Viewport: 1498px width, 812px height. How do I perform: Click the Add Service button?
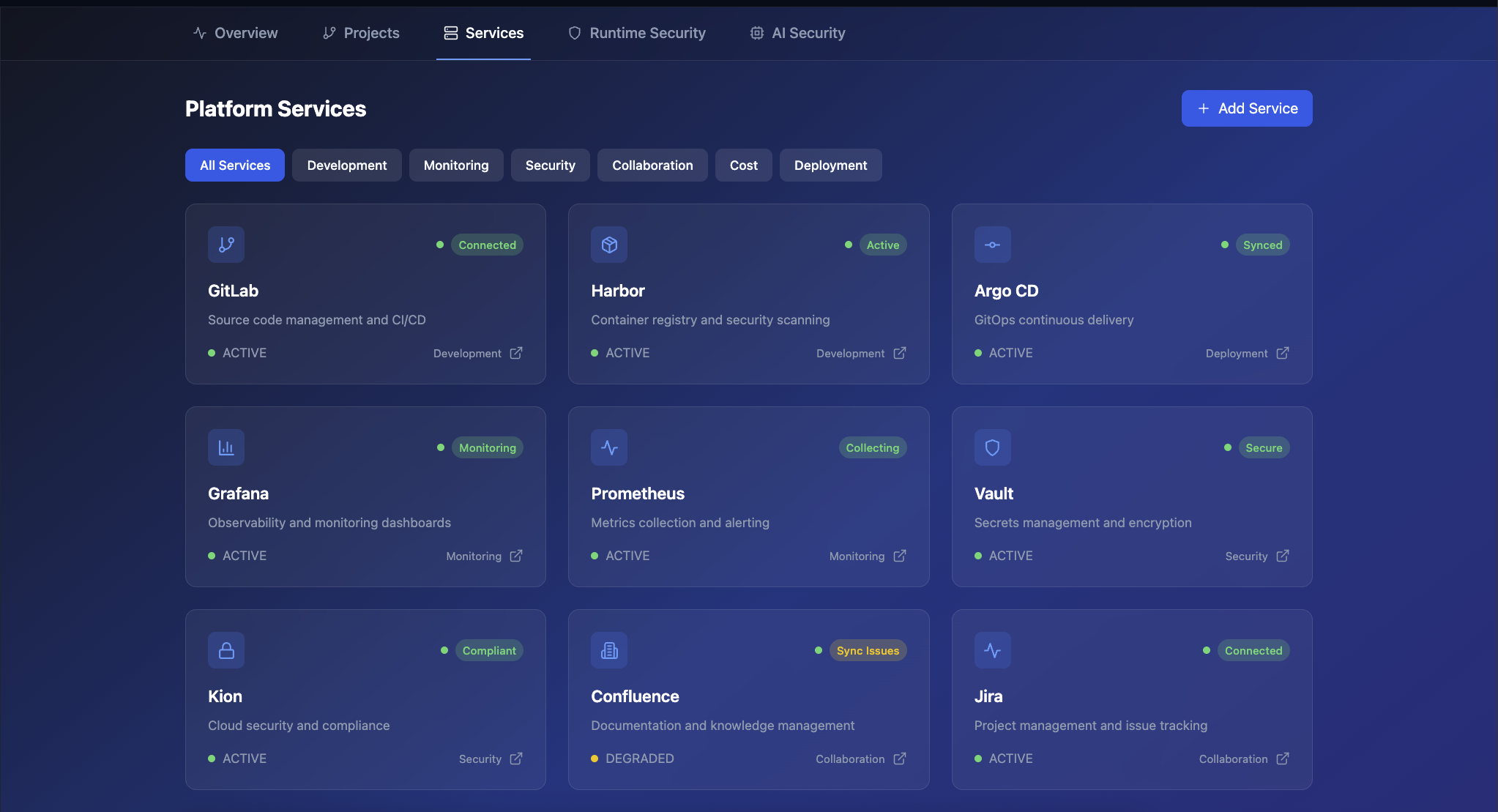coord(1246,108)
